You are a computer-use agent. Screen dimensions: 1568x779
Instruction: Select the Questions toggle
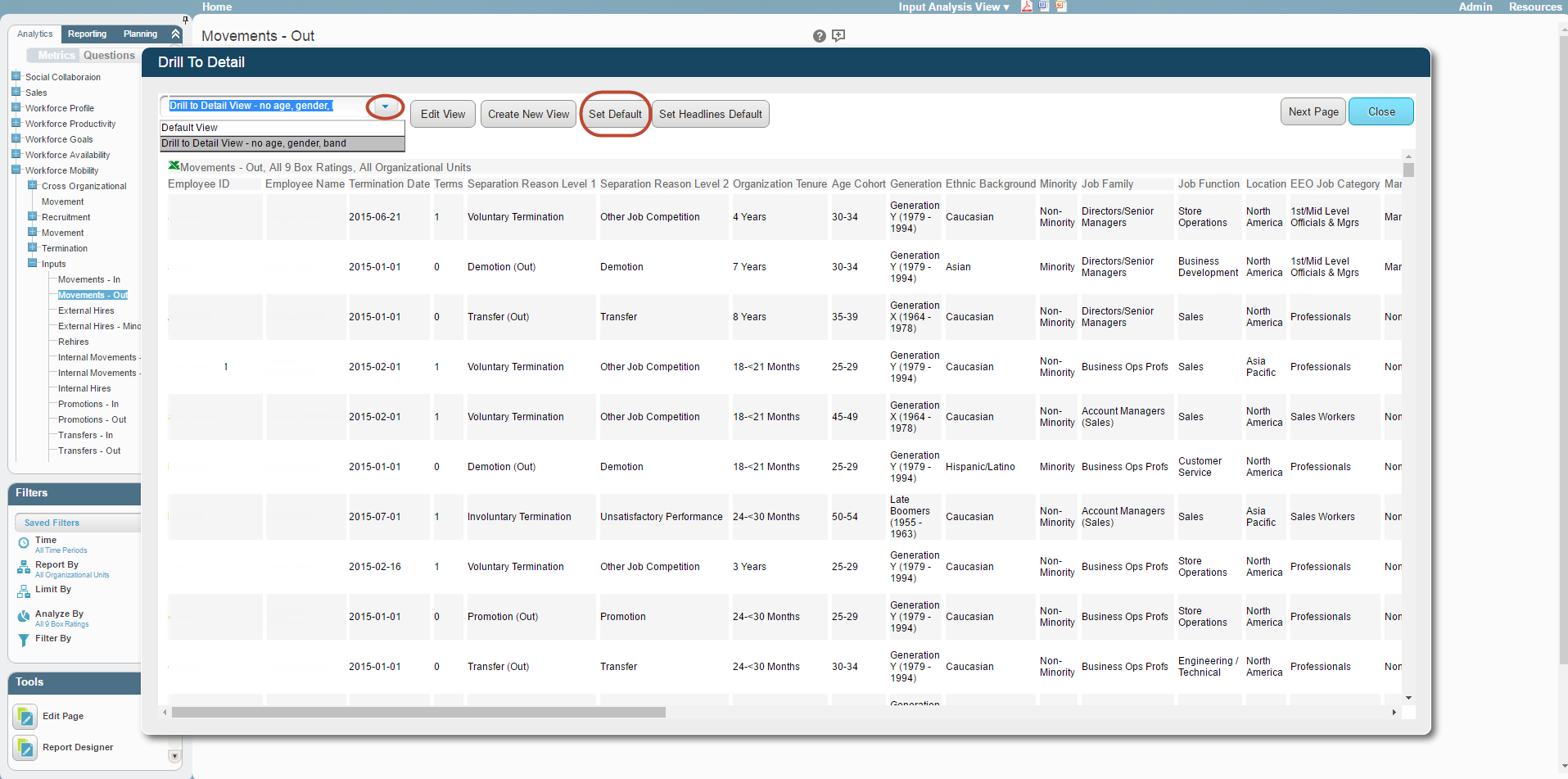point(109,55)
